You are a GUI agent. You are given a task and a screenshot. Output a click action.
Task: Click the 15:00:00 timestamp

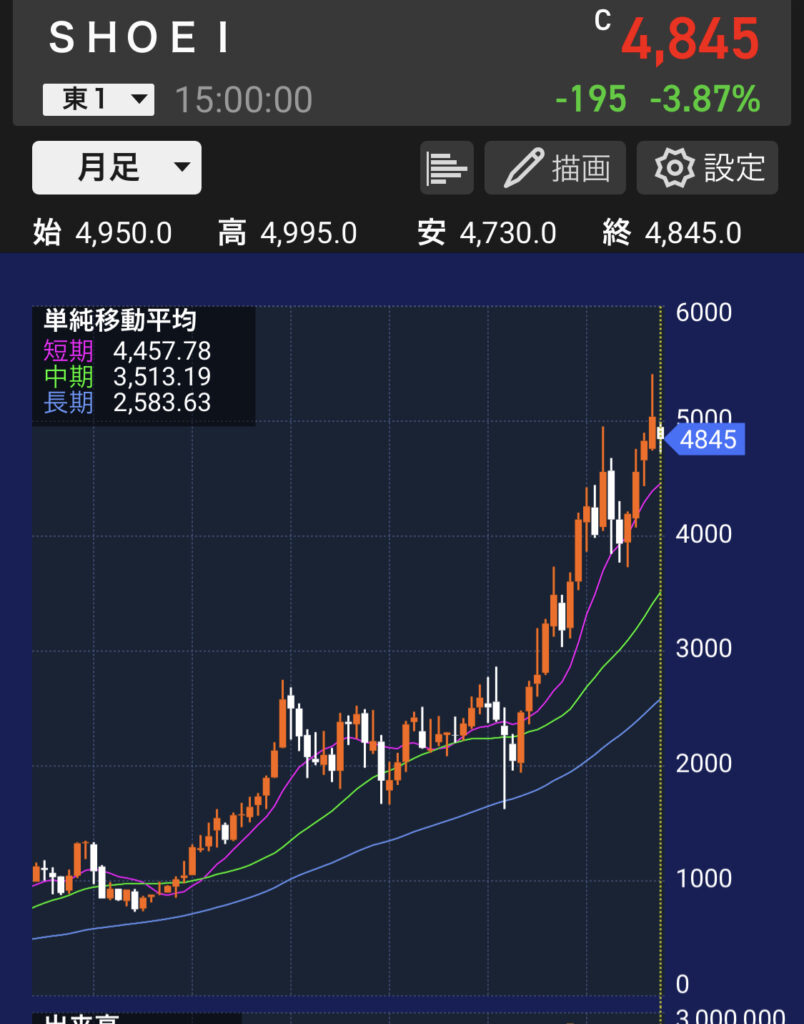point(244,100)
